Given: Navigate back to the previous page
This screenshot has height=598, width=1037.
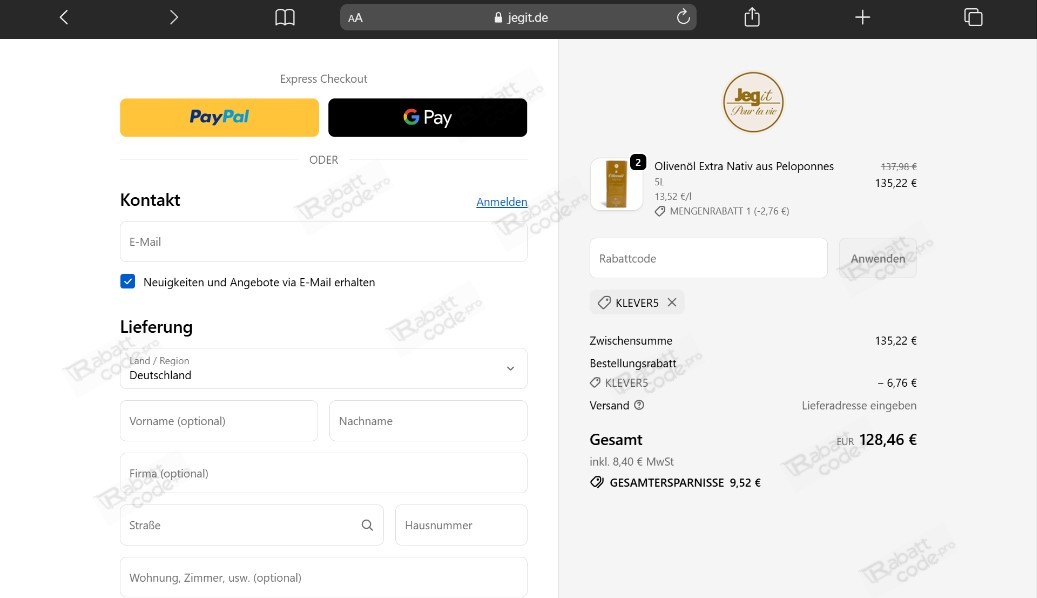Looking at the screenshot, I should click(63, 17).
